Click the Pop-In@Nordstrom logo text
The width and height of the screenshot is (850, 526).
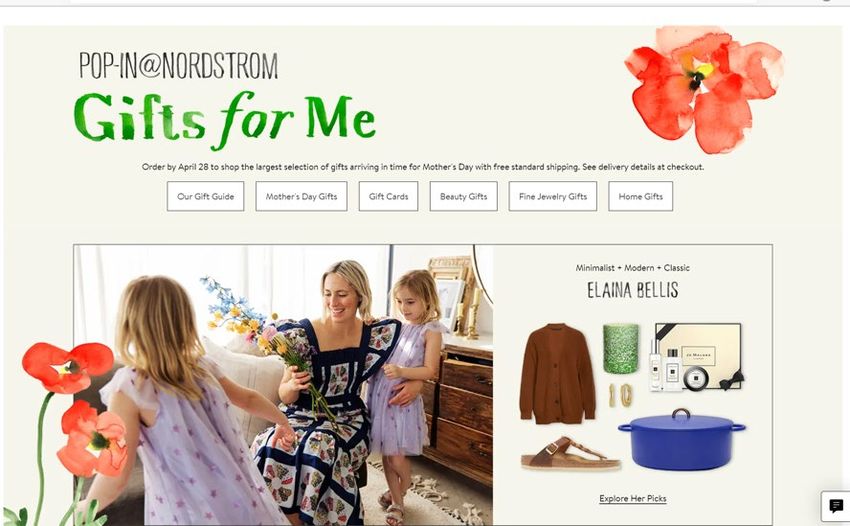coord(178,66)
